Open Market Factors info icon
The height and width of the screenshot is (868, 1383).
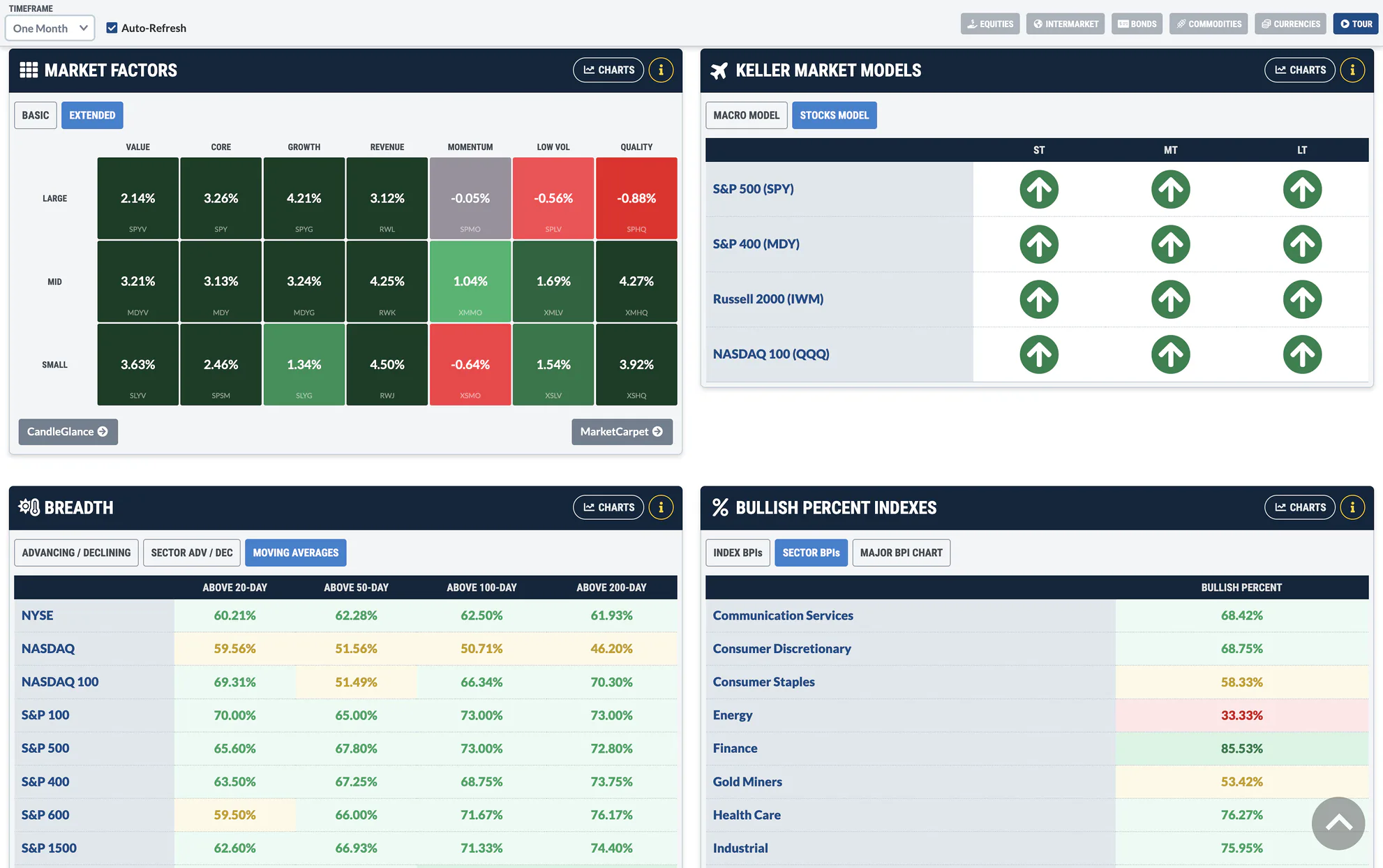[661, 70]
